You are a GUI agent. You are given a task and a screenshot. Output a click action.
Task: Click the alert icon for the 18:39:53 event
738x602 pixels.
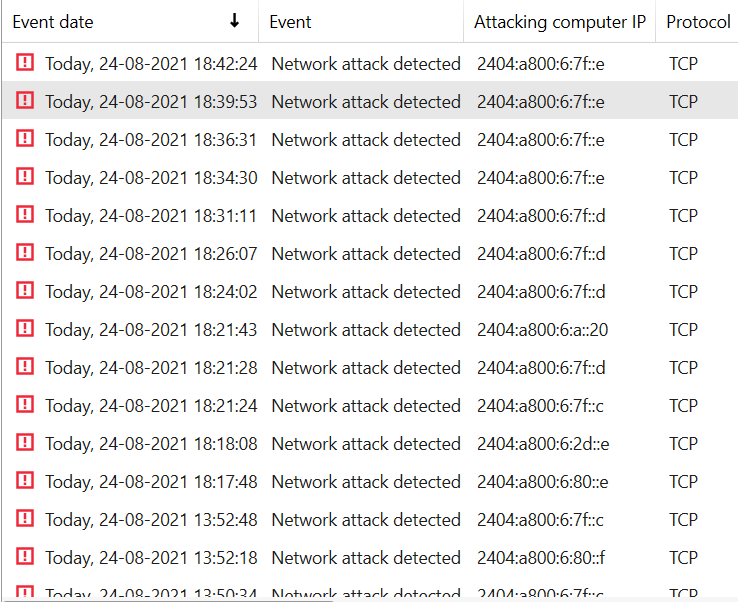(25, 101)
